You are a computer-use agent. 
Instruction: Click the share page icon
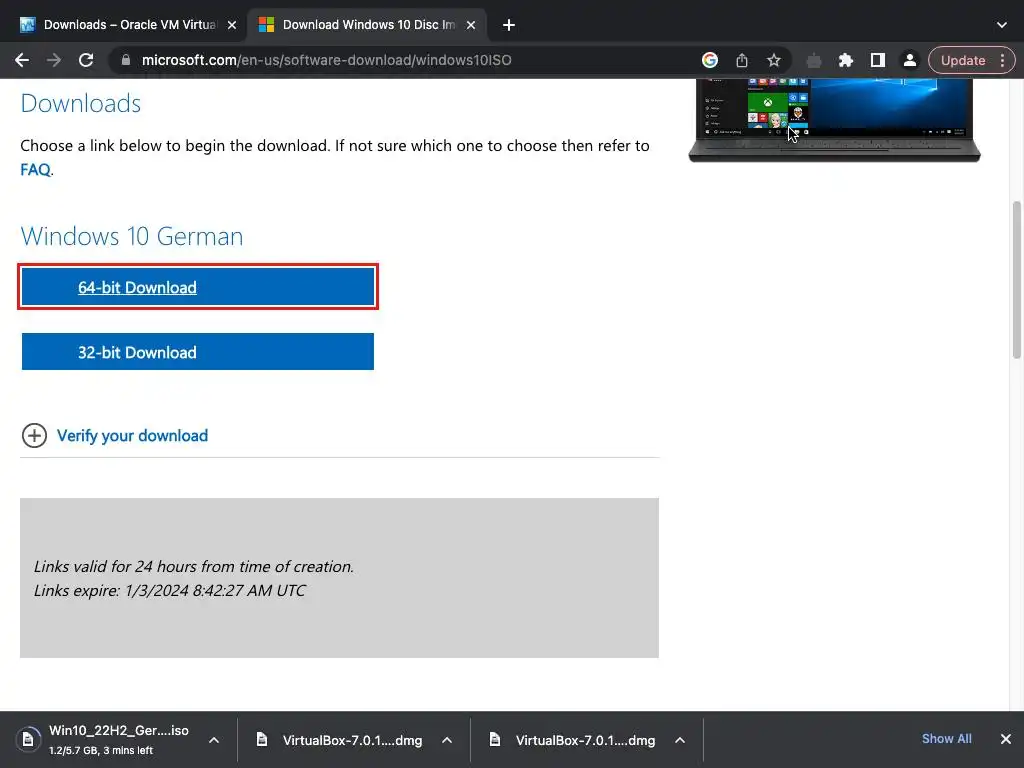[742, 60]
